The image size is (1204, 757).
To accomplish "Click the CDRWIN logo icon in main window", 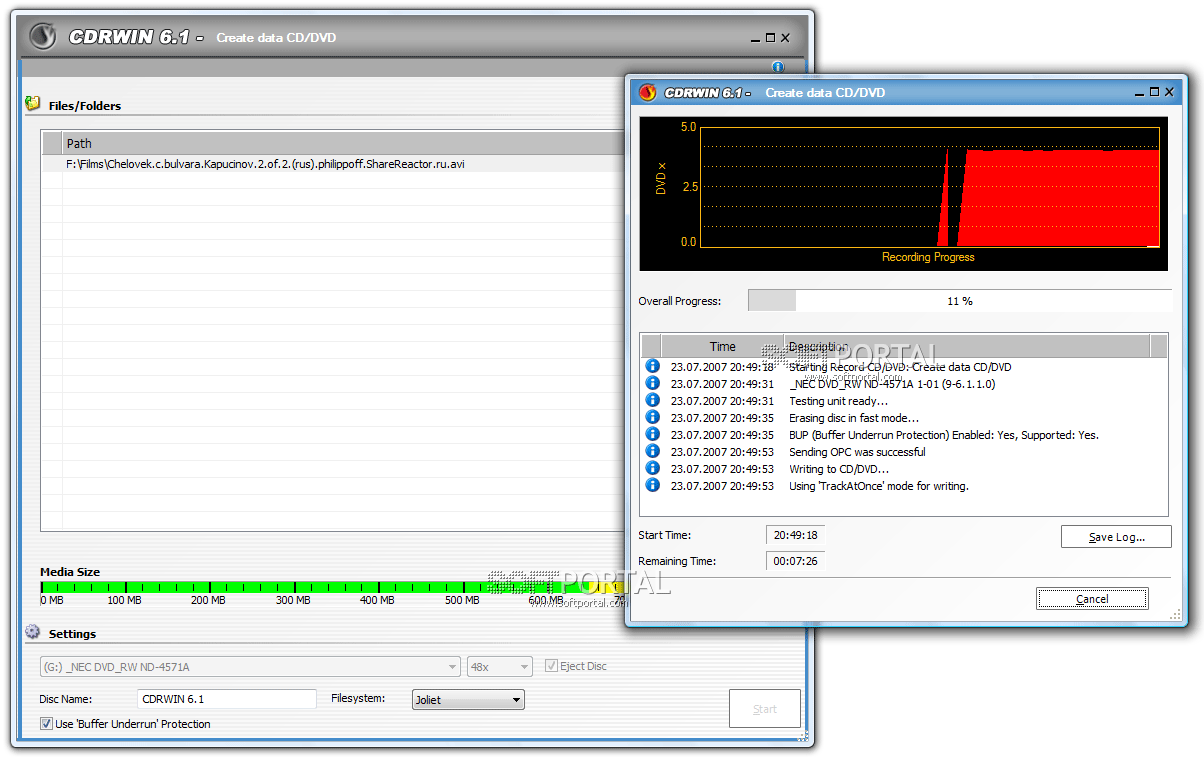I will coord(42,37).
